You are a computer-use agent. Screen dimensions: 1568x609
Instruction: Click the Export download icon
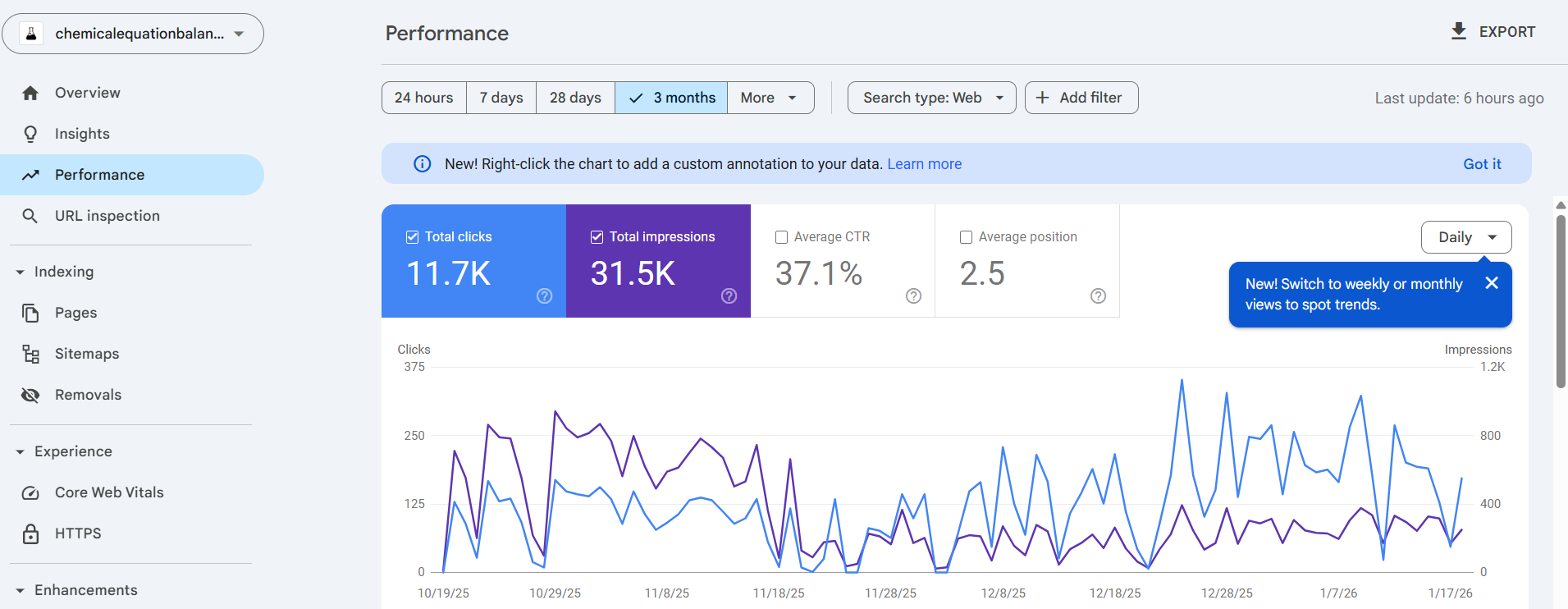1458,31
